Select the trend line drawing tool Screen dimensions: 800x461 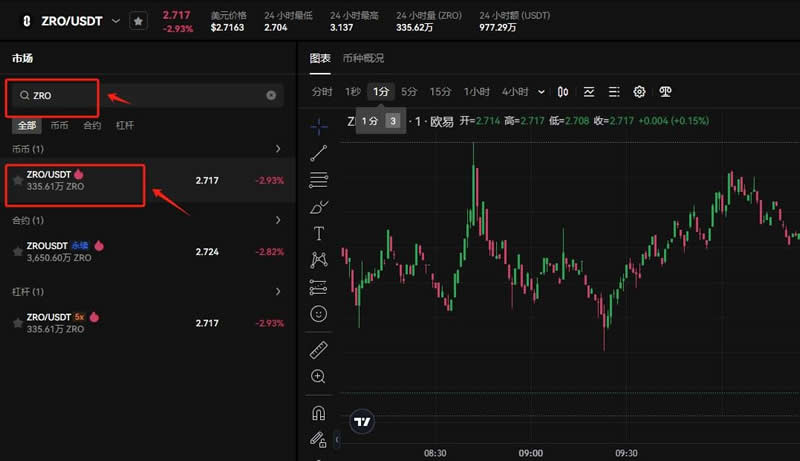coord(318,153)
